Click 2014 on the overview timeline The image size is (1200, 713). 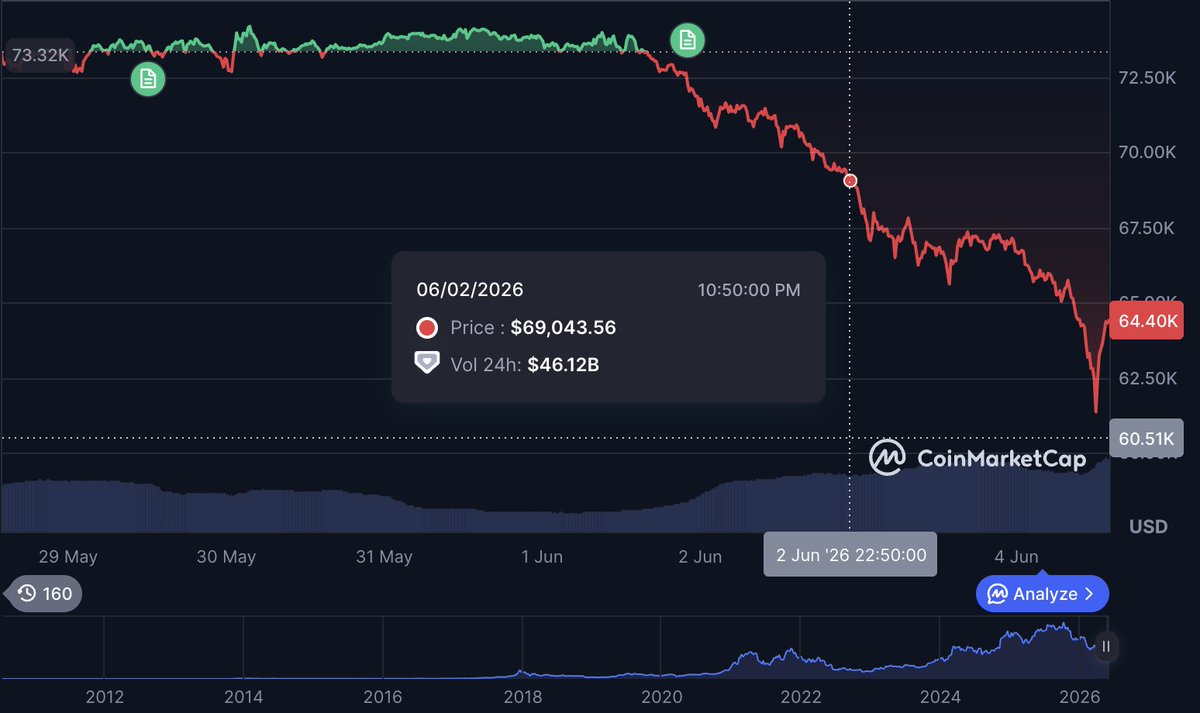244,697
